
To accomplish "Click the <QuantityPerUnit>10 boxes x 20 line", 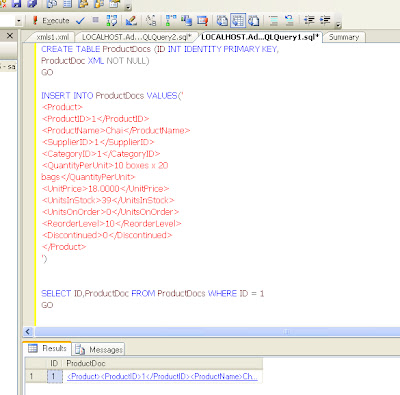I will [105, 166].
